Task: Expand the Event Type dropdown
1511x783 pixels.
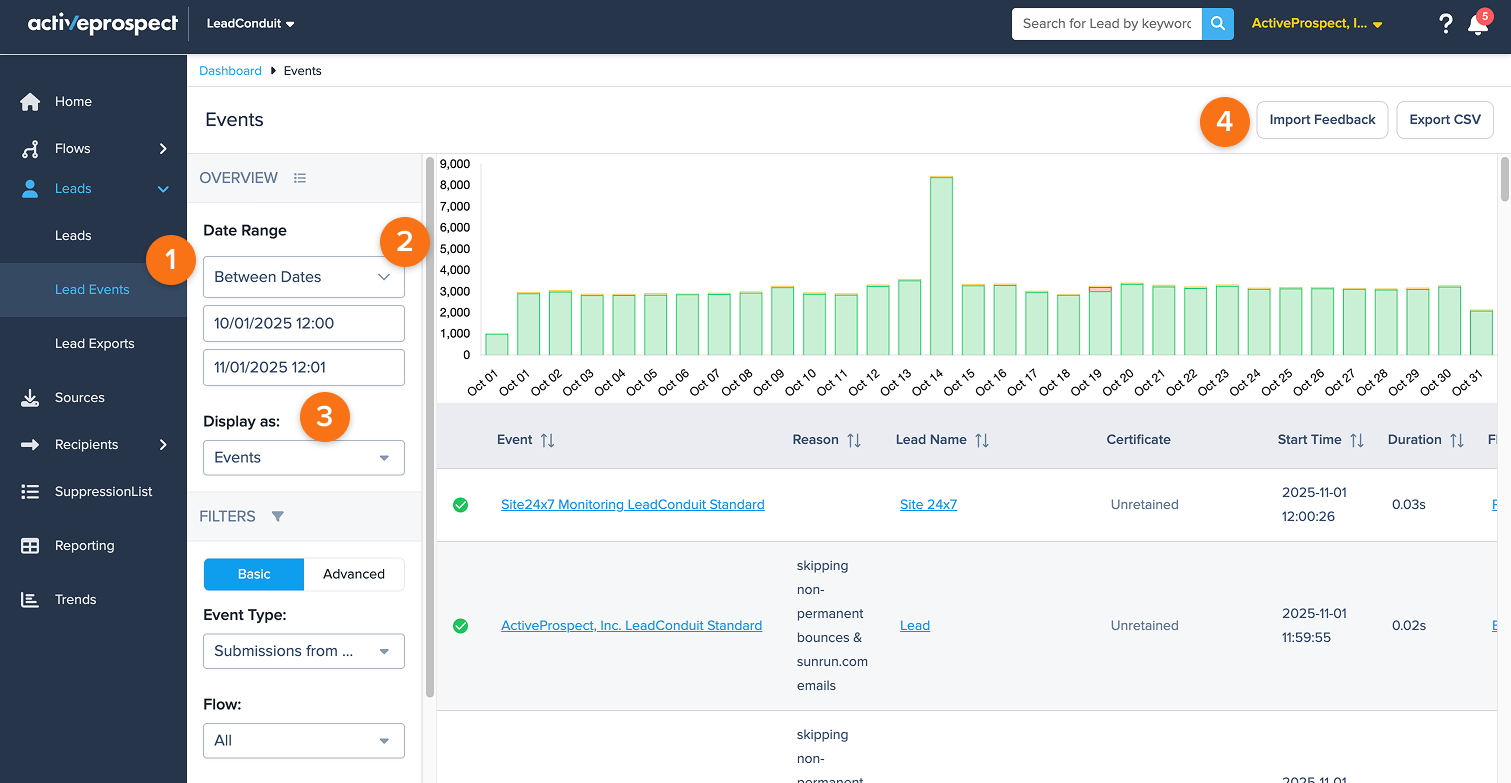Action: (x=304, y=651)
